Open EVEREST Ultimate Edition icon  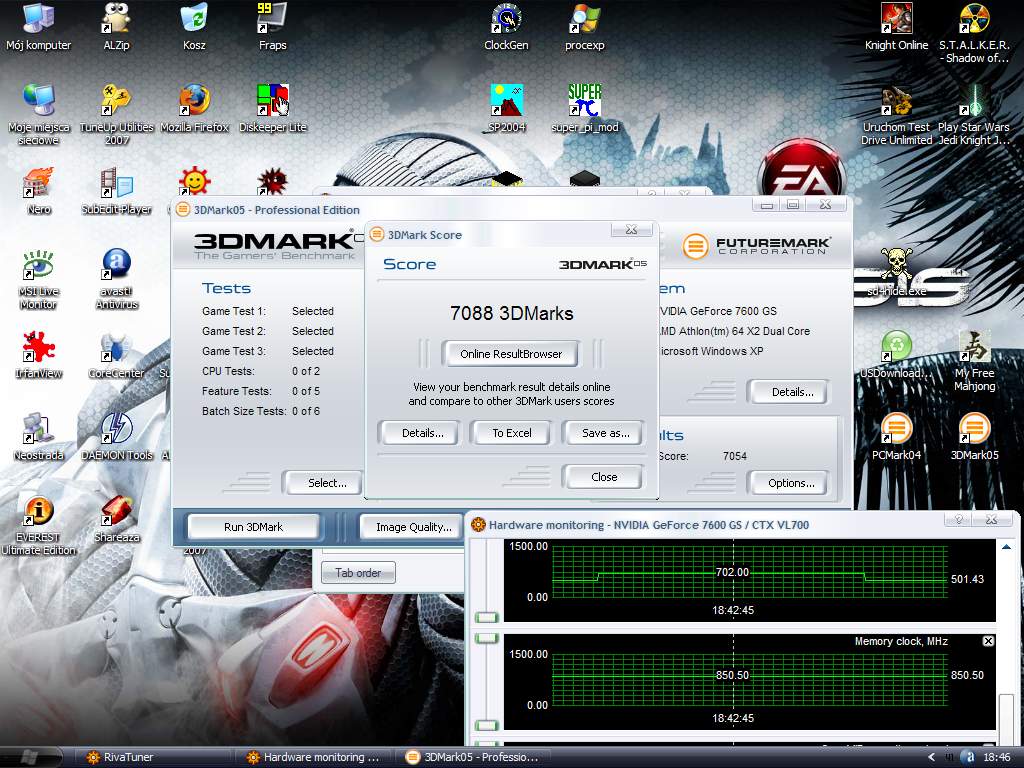tap(39, 526)
